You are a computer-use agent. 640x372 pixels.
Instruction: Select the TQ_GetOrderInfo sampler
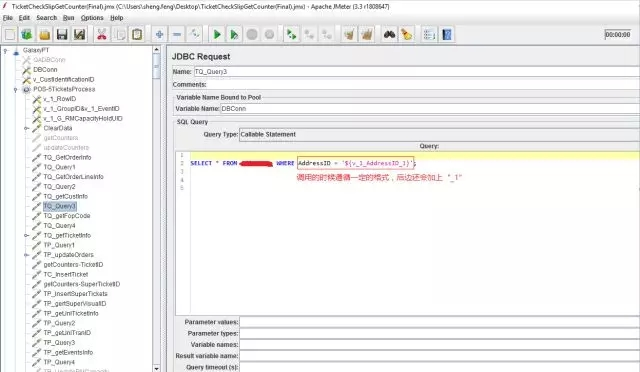pos(67,158)
